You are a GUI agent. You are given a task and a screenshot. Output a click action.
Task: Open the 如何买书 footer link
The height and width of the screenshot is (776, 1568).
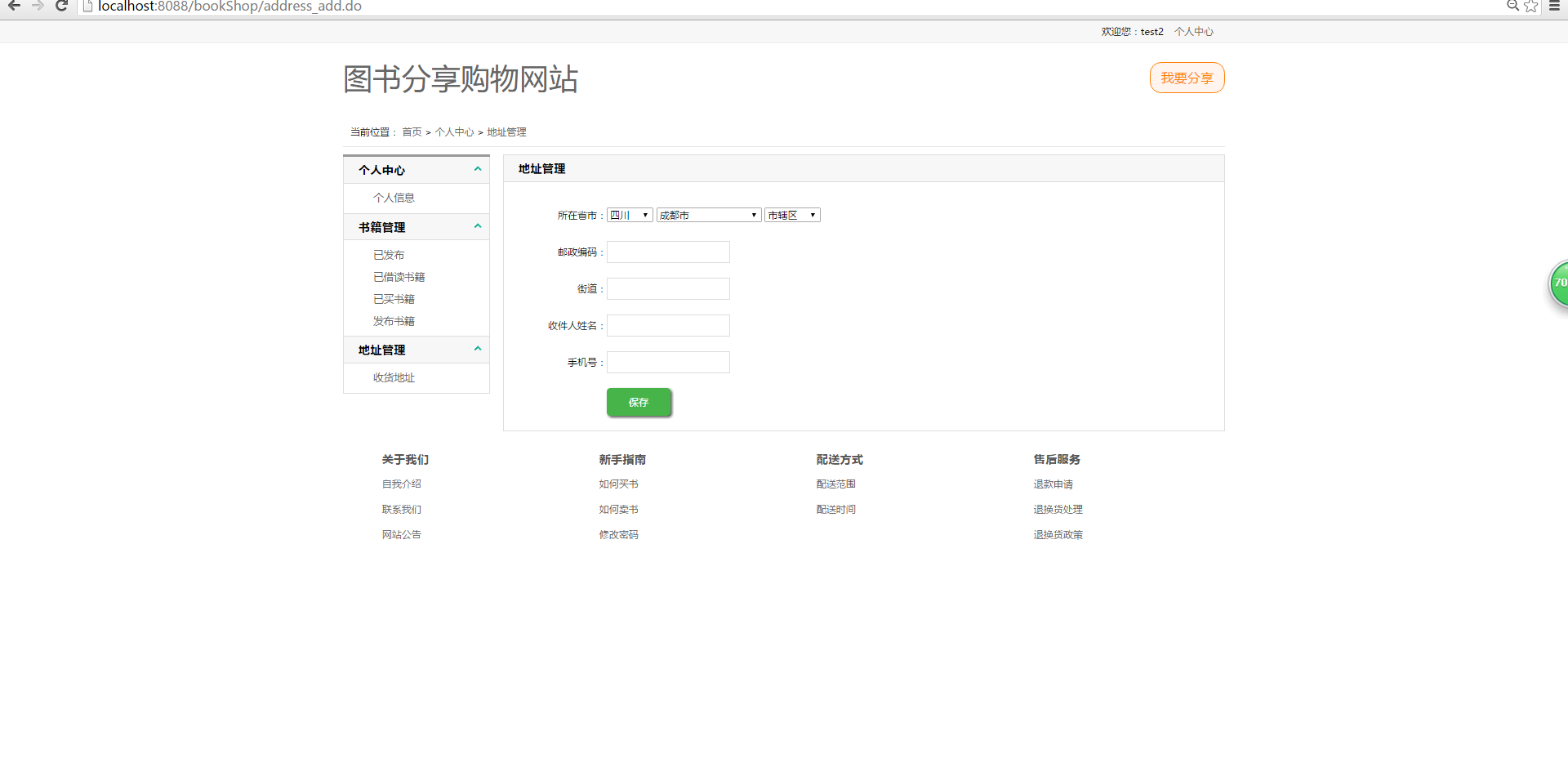pyautogui.click(x=618, y=484)
